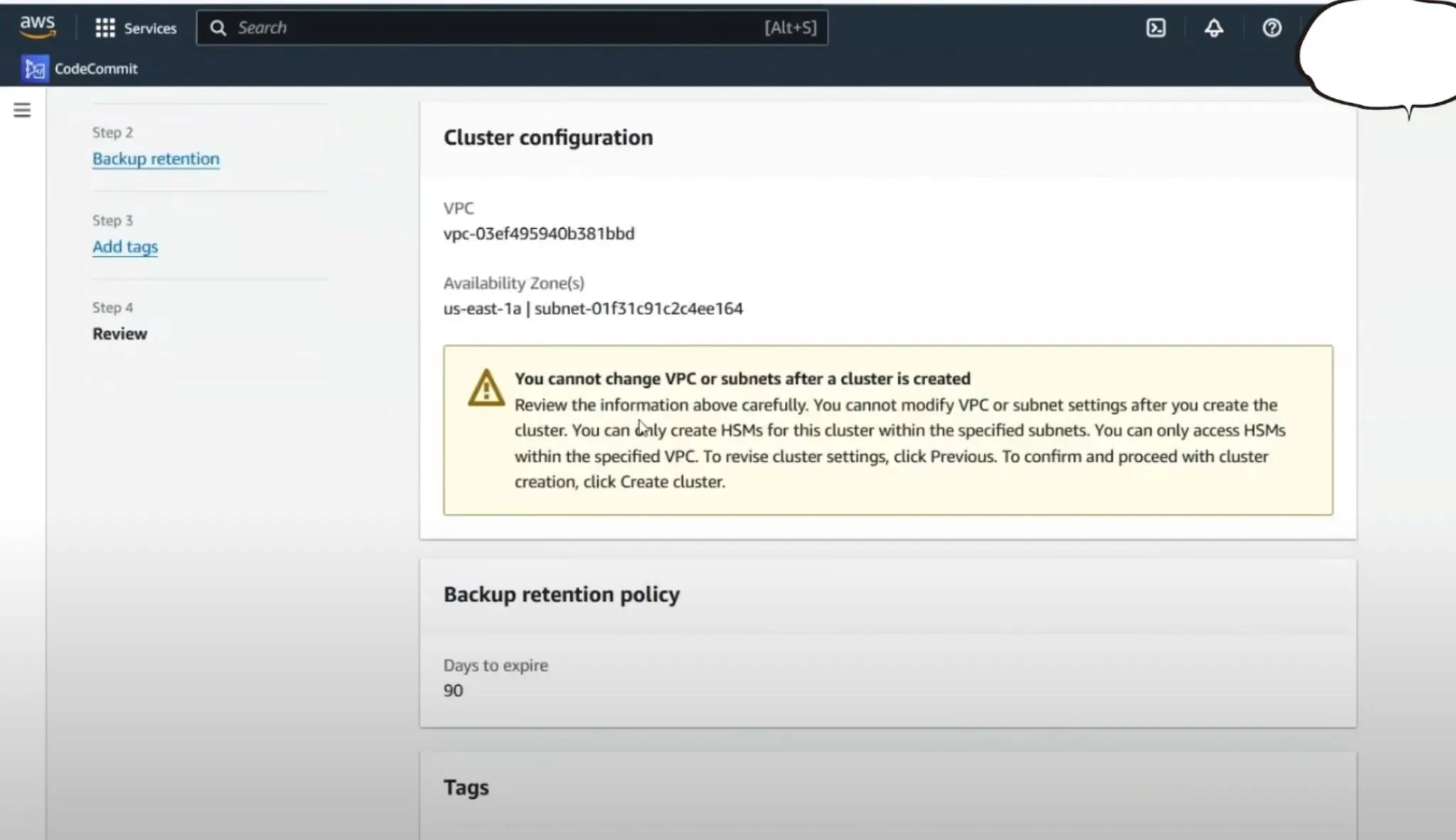The width and height of the screenshot is (1456, 840).
Task: Click the AWS home logo
Action: coord(37,27)
